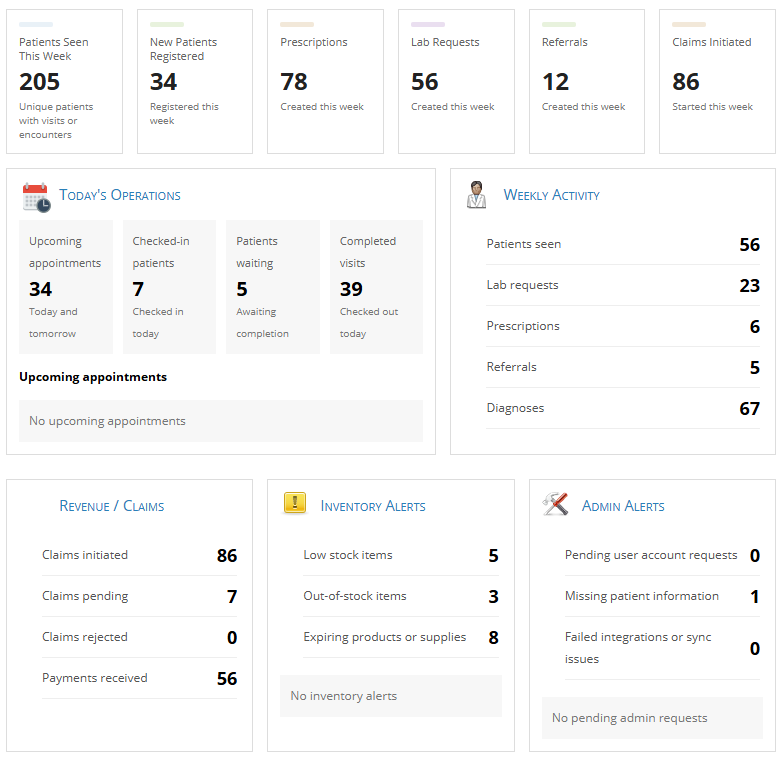This screenshot has width=781, height=757.
Task: Click the purple bar on Lab Requests card
Action: 428,24
